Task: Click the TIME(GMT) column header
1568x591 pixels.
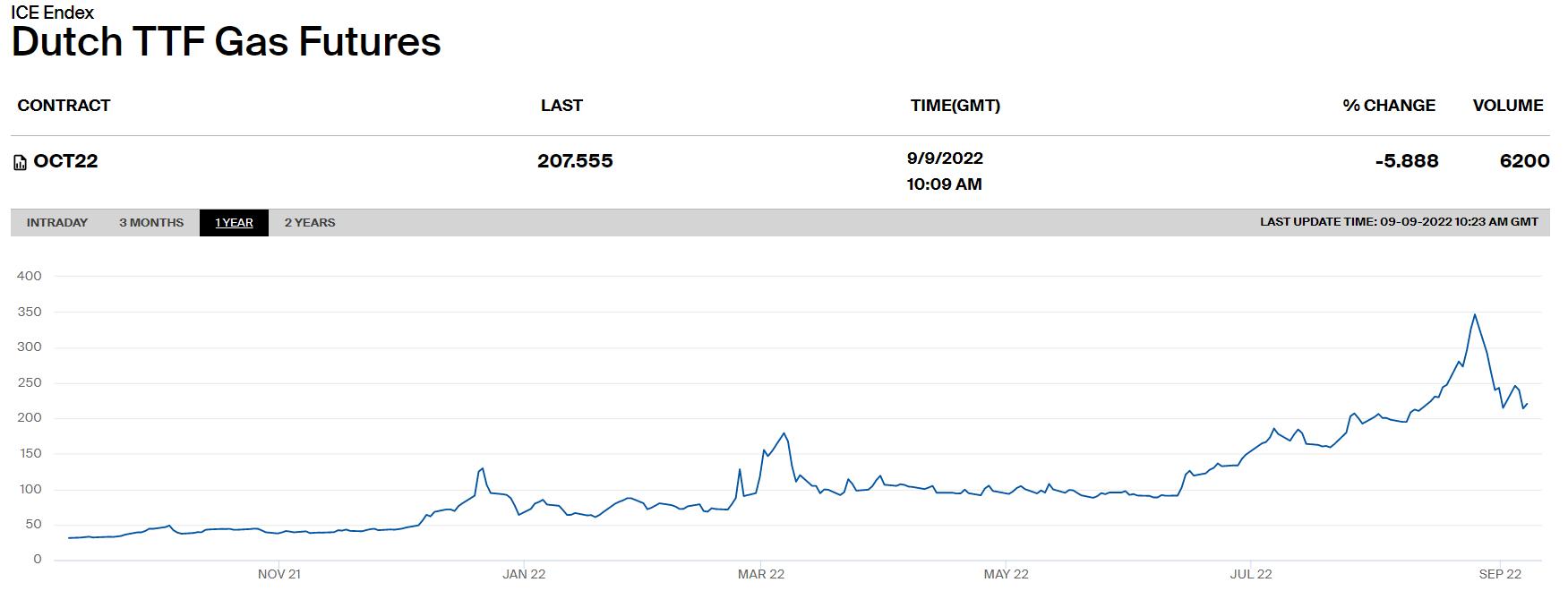Action: [955, 106]
